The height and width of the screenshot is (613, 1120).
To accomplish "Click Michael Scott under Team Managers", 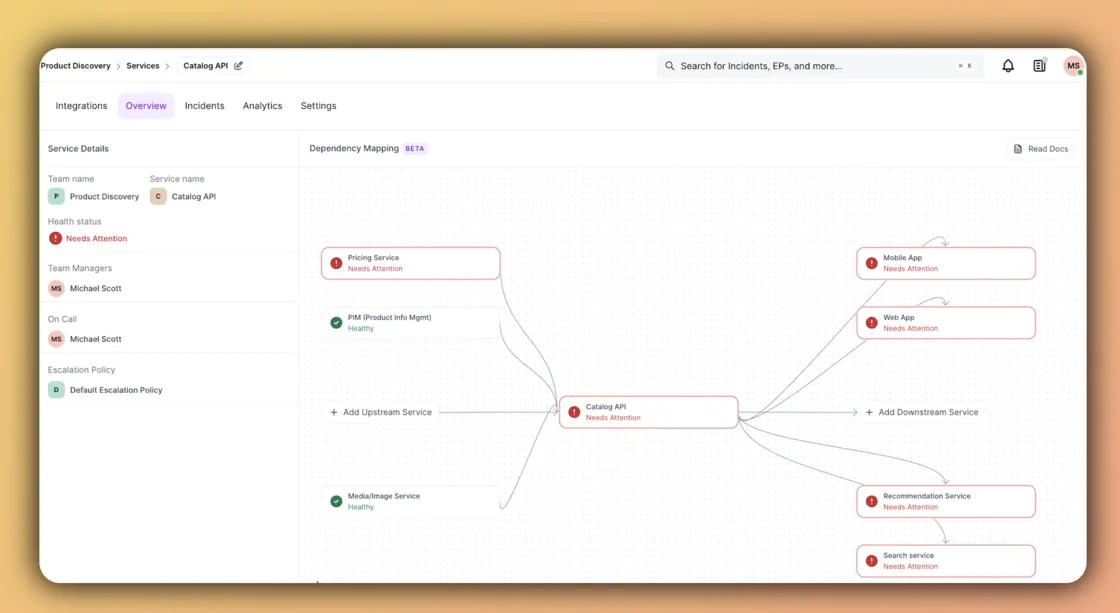I will coord(96,289).
